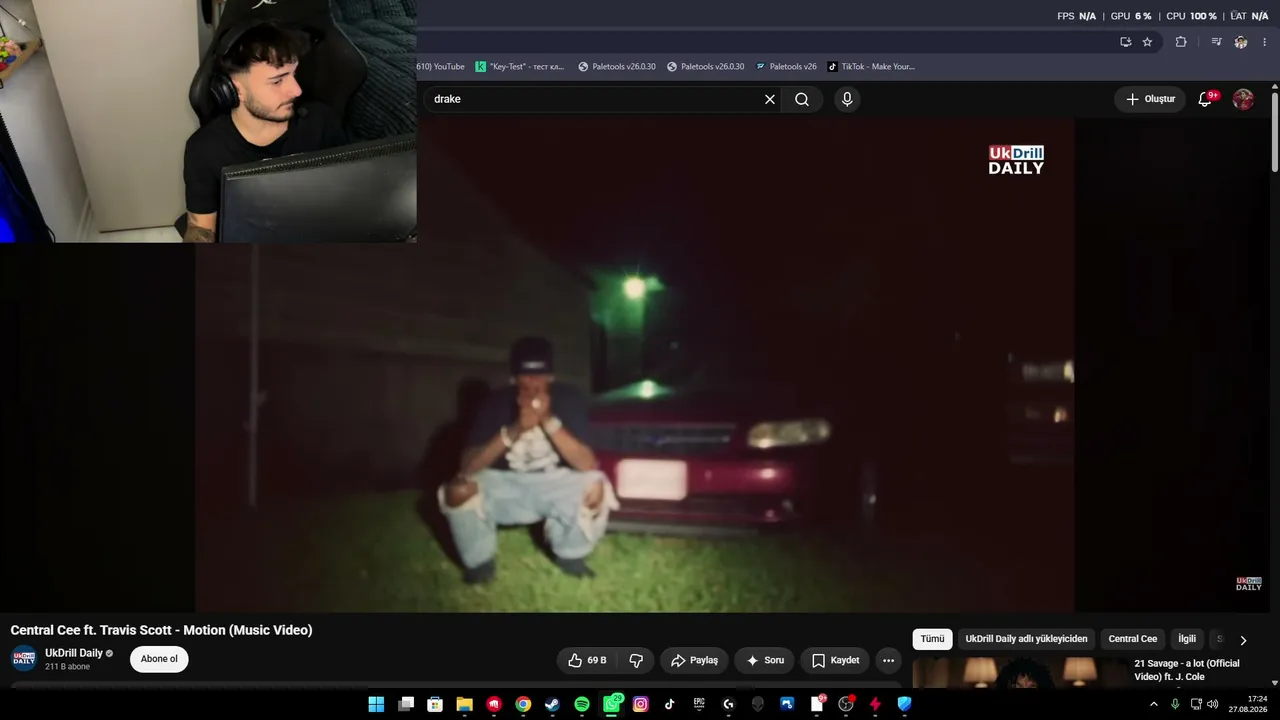Screen dimensions: 1280x720
Task: Open UkDrill Daily channel name link
Action: tap(74, 653)
